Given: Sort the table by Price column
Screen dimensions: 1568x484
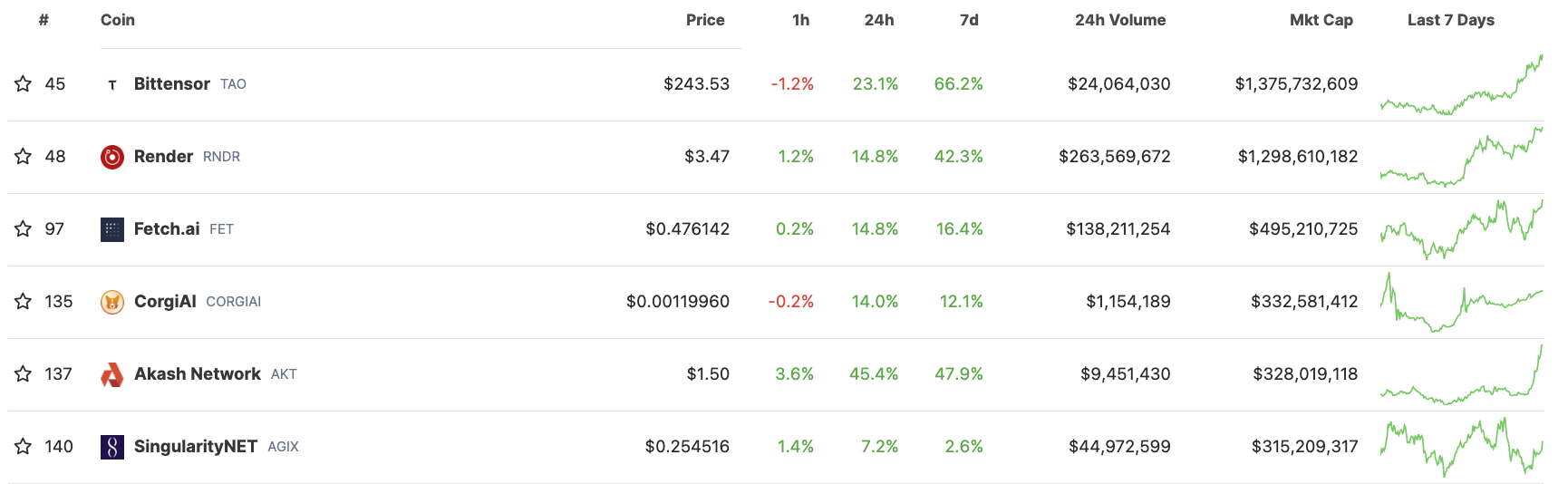Looking at the screenshot, I should [x=705, y=20].
